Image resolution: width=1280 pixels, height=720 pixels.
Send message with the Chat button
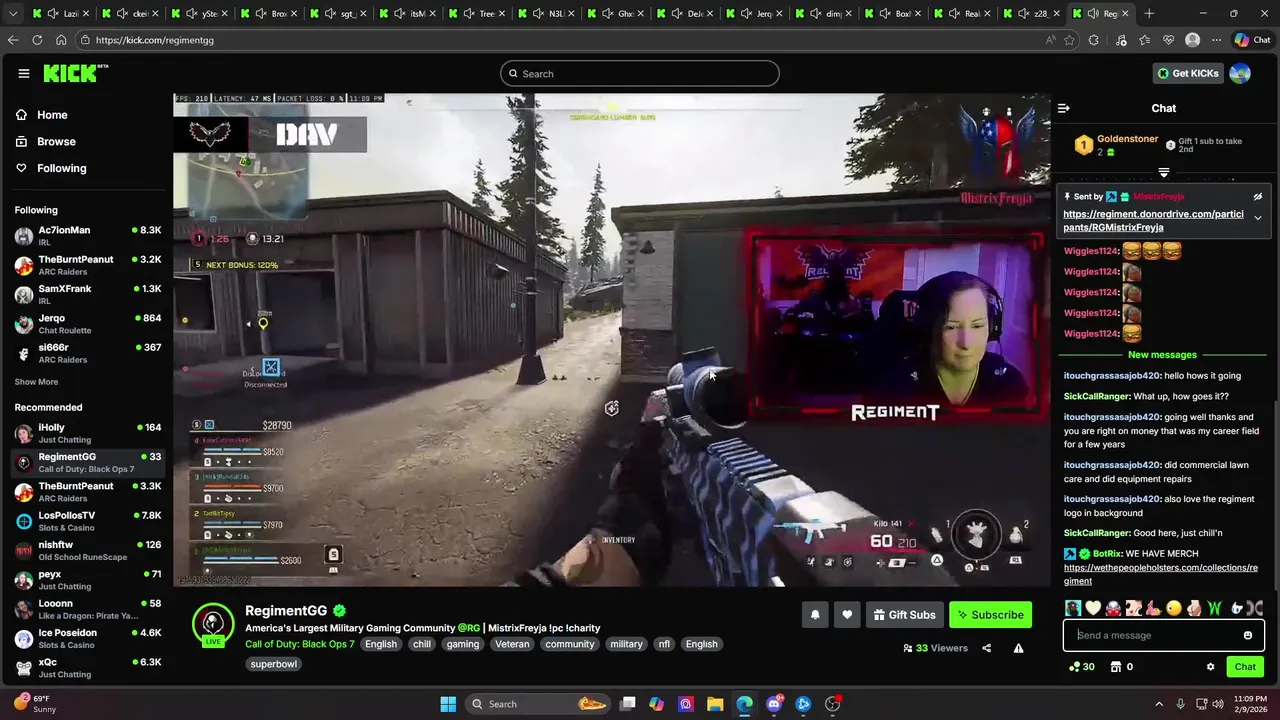[1245, 667]
